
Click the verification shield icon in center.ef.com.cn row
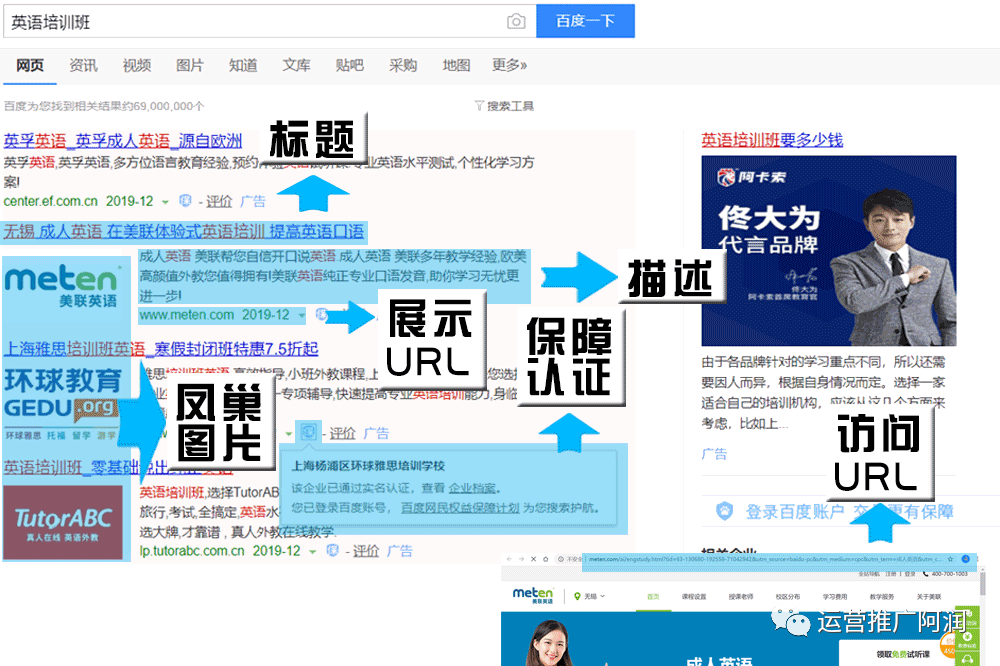coord(185,201)
